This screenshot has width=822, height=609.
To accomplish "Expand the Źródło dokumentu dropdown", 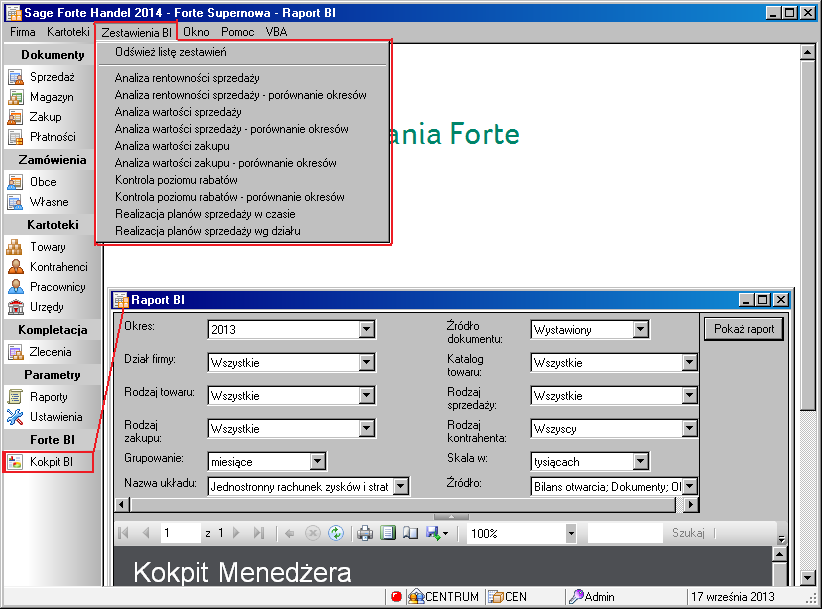I will pos(641,330).
